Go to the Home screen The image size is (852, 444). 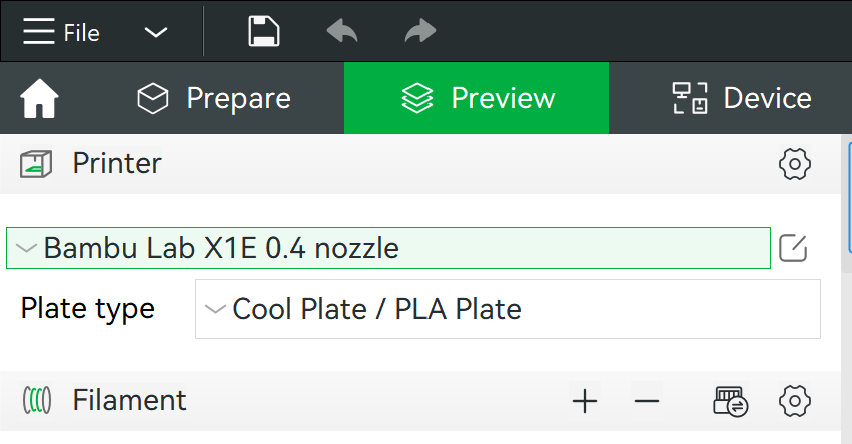tap(40, 99)
